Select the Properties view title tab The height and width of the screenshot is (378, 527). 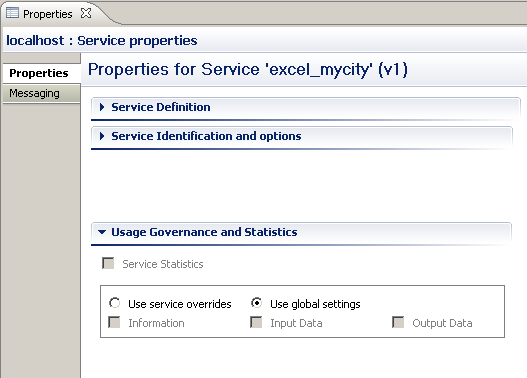tap(48, 14)
